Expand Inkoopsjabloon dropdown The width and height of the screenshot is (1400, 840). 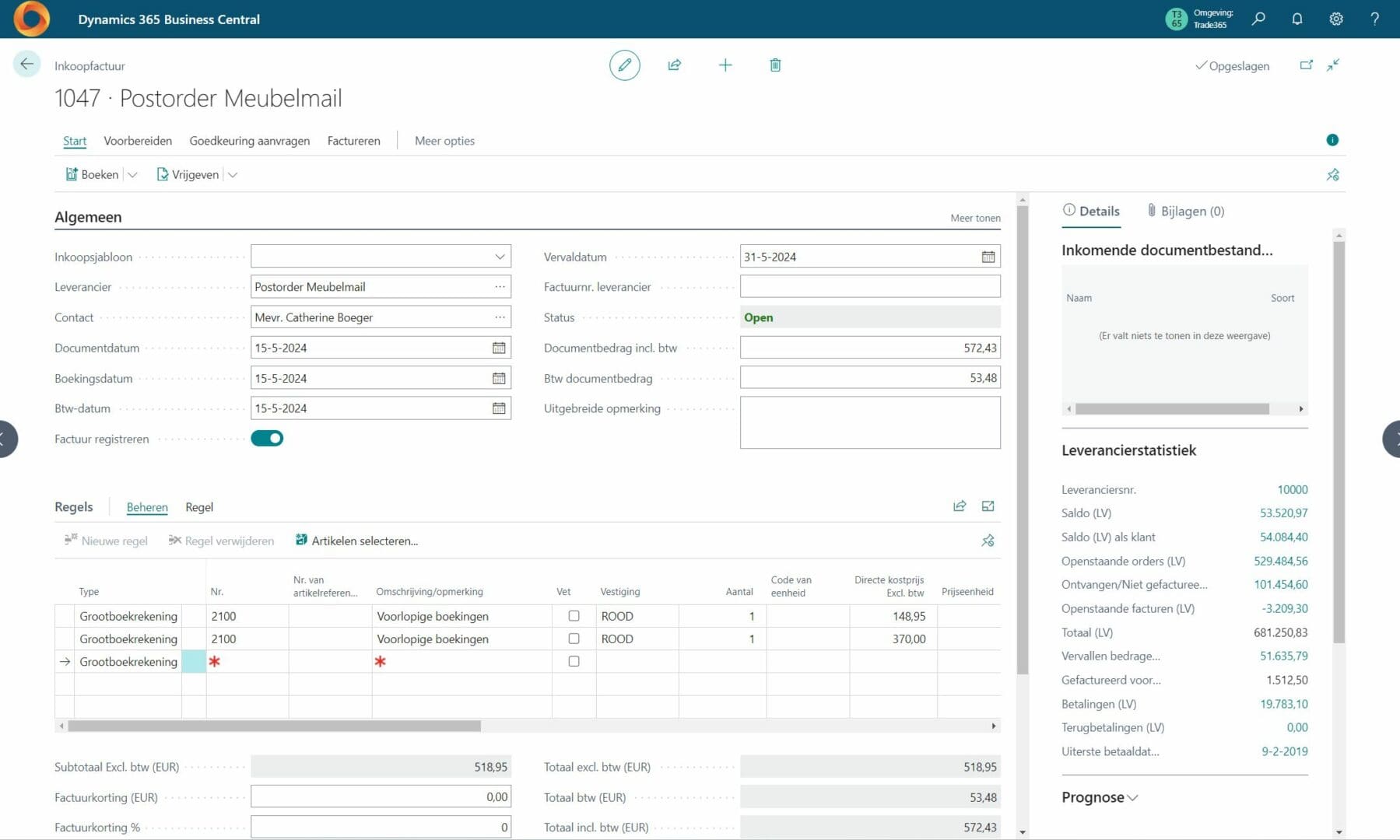(500, 257)
